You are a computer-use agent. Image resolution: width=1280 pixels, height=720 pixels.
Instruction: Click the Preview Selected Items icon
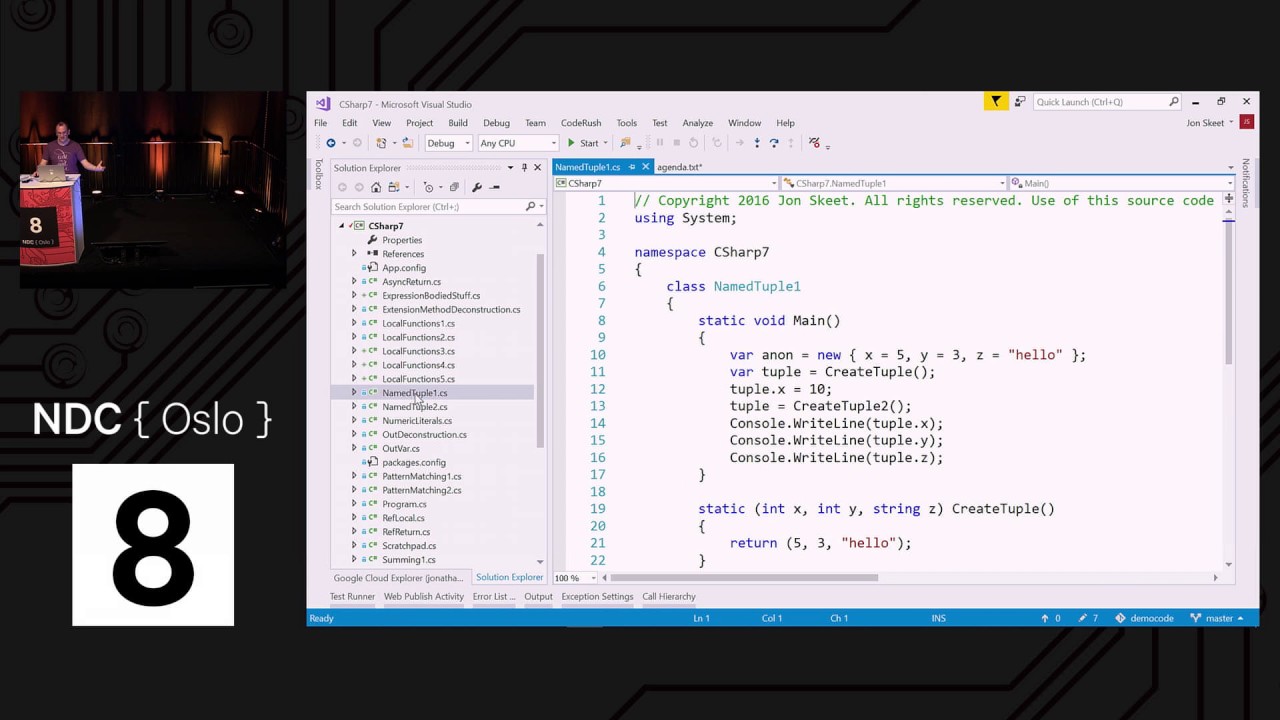click(494, 187)
